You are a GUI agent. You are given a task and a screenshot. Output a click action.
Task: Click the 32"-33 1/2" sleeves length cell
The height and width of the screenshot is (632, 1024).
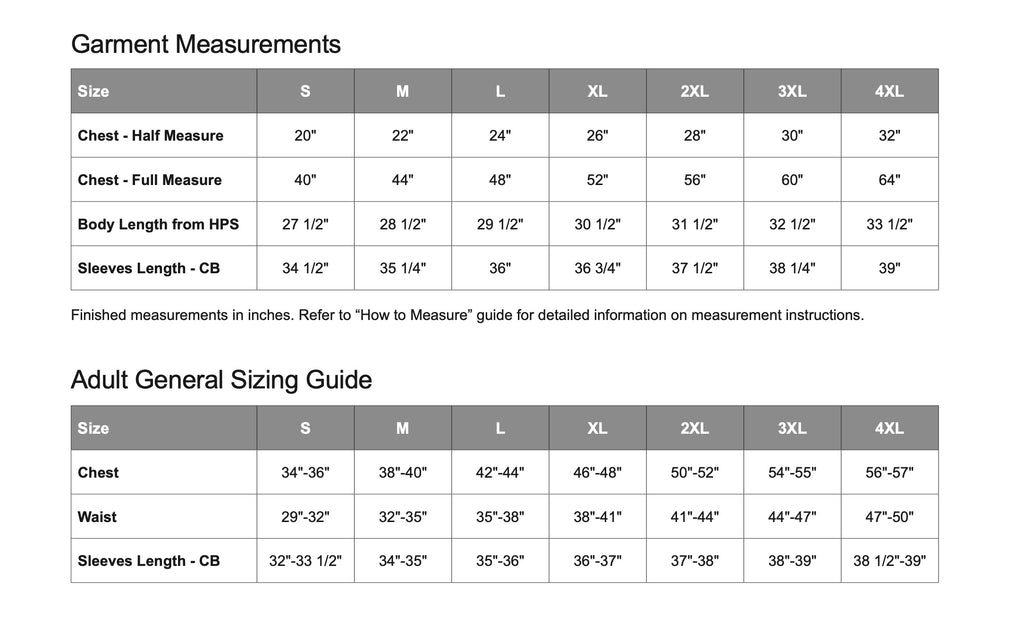pyautogui.click(x=305, y=561)
